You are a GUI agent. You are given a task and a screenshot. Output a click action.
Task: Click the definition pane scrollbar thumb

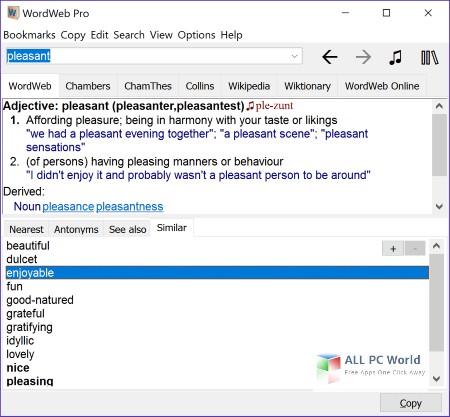coord(439,145)
